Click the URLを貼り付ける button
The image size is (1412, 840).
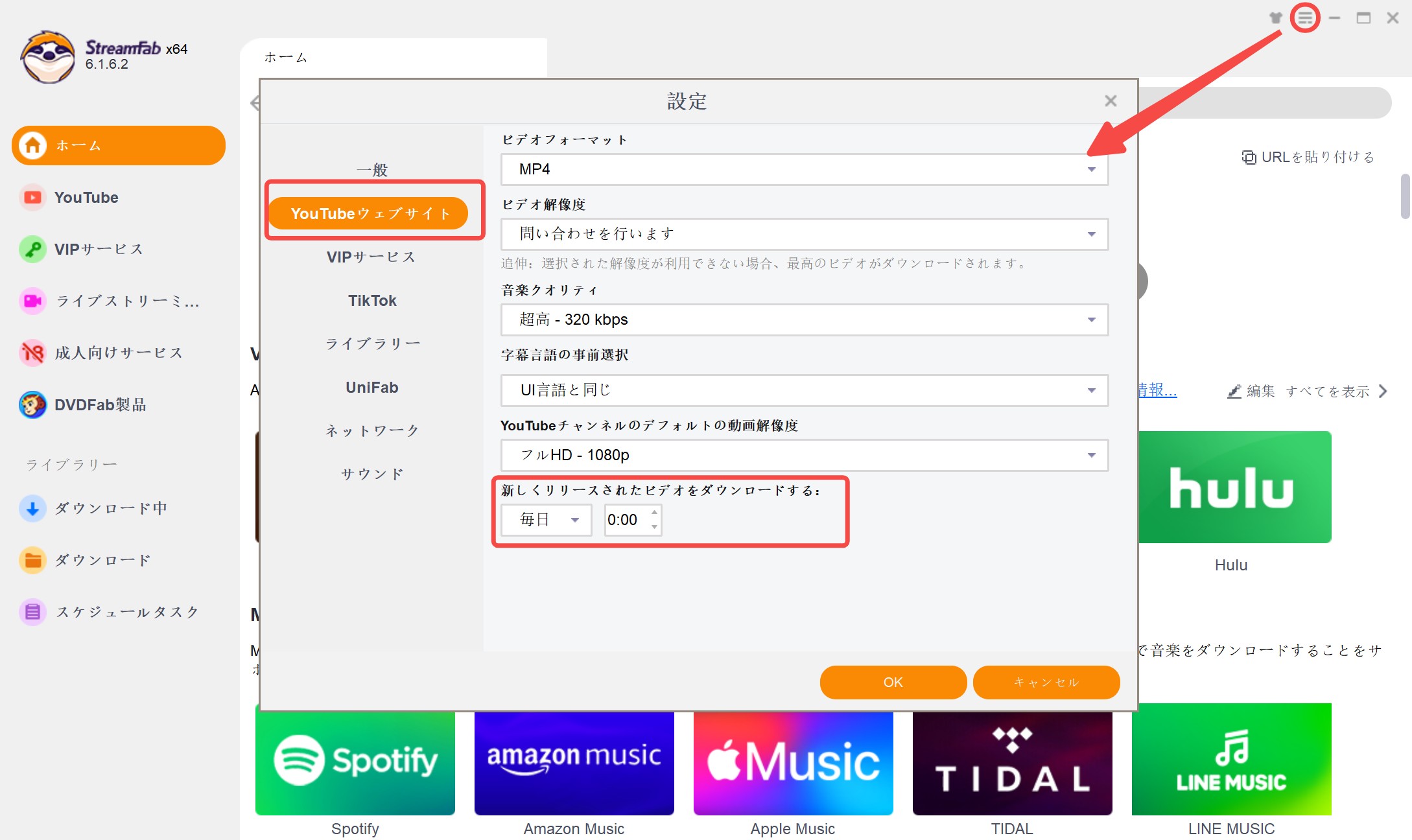(1308, 157)
